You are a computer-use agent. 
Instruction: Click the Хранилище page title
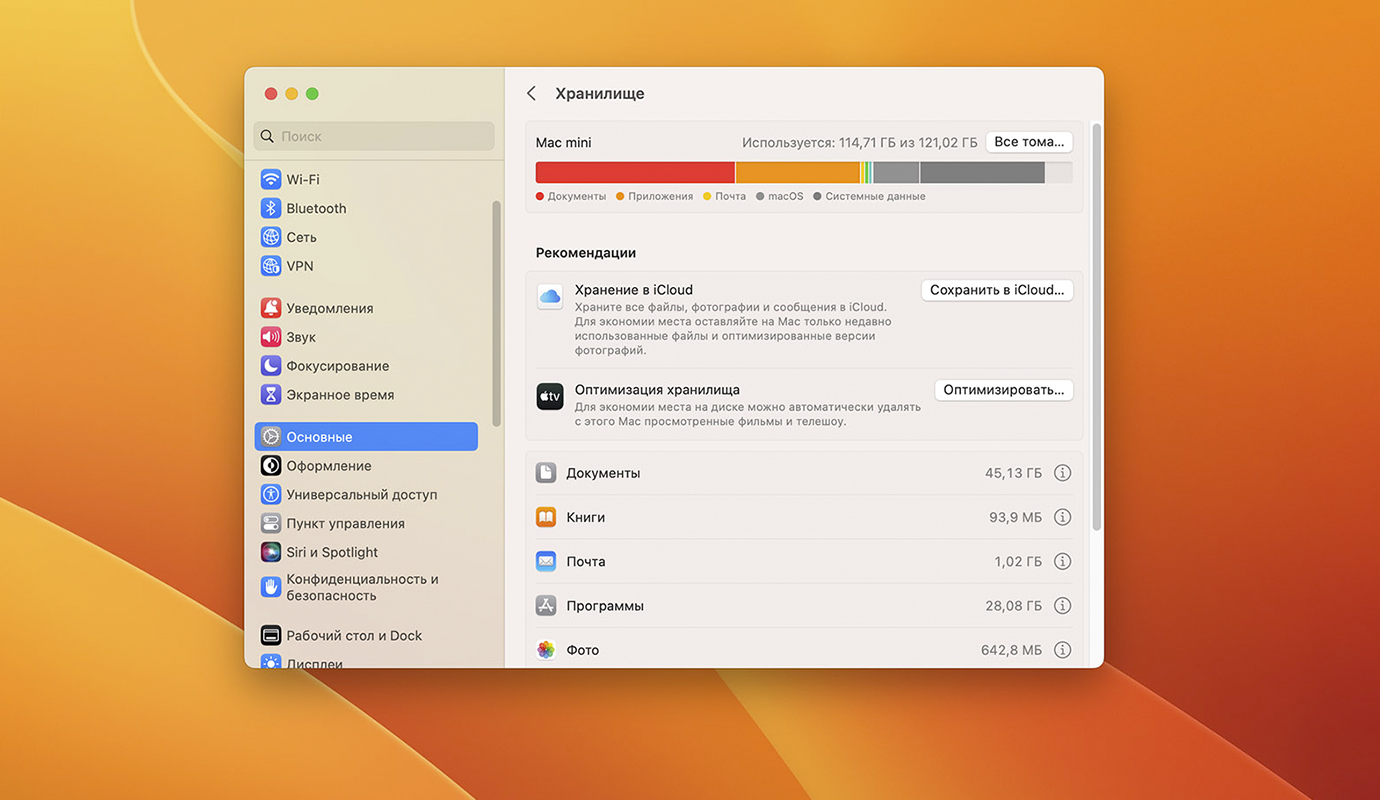coord(600,93)
